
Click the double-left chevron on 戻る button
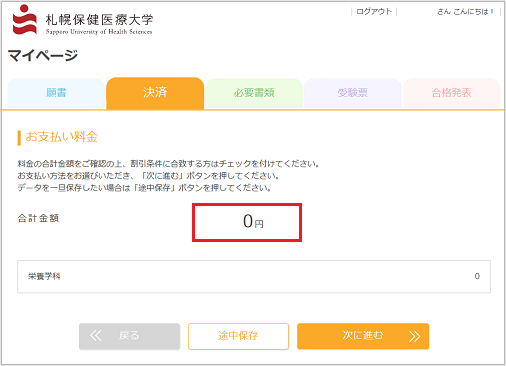coord(96,336)
